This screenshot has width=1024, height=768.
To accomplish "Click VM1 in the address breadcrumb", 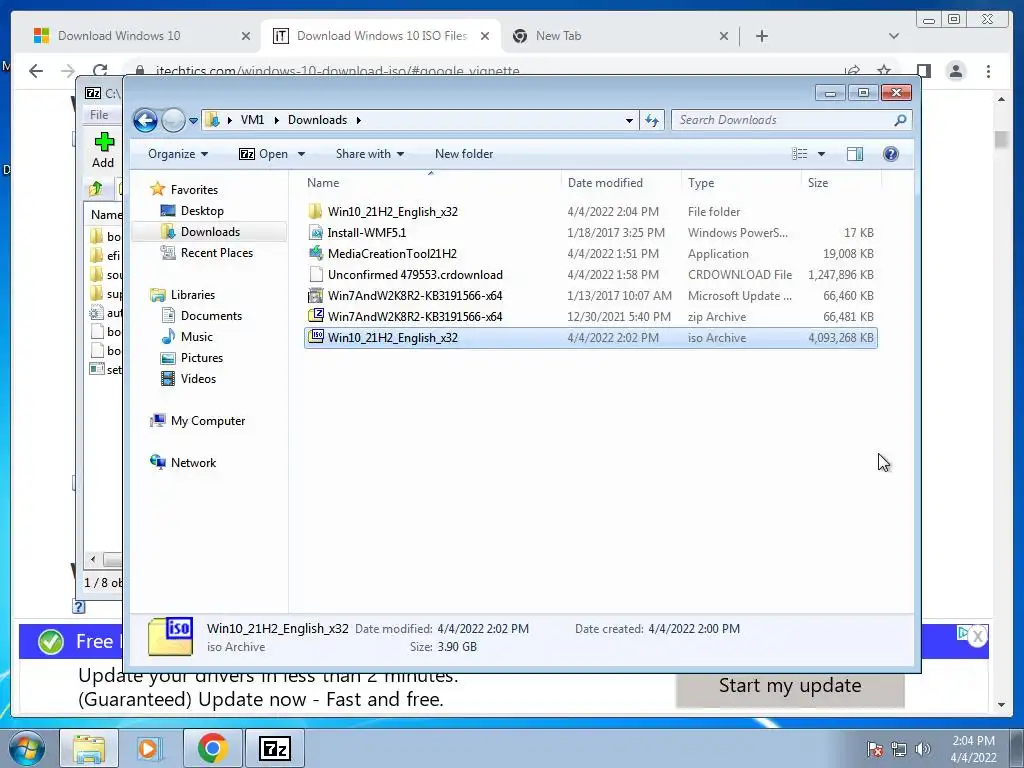I will click(x=252, y=120).
